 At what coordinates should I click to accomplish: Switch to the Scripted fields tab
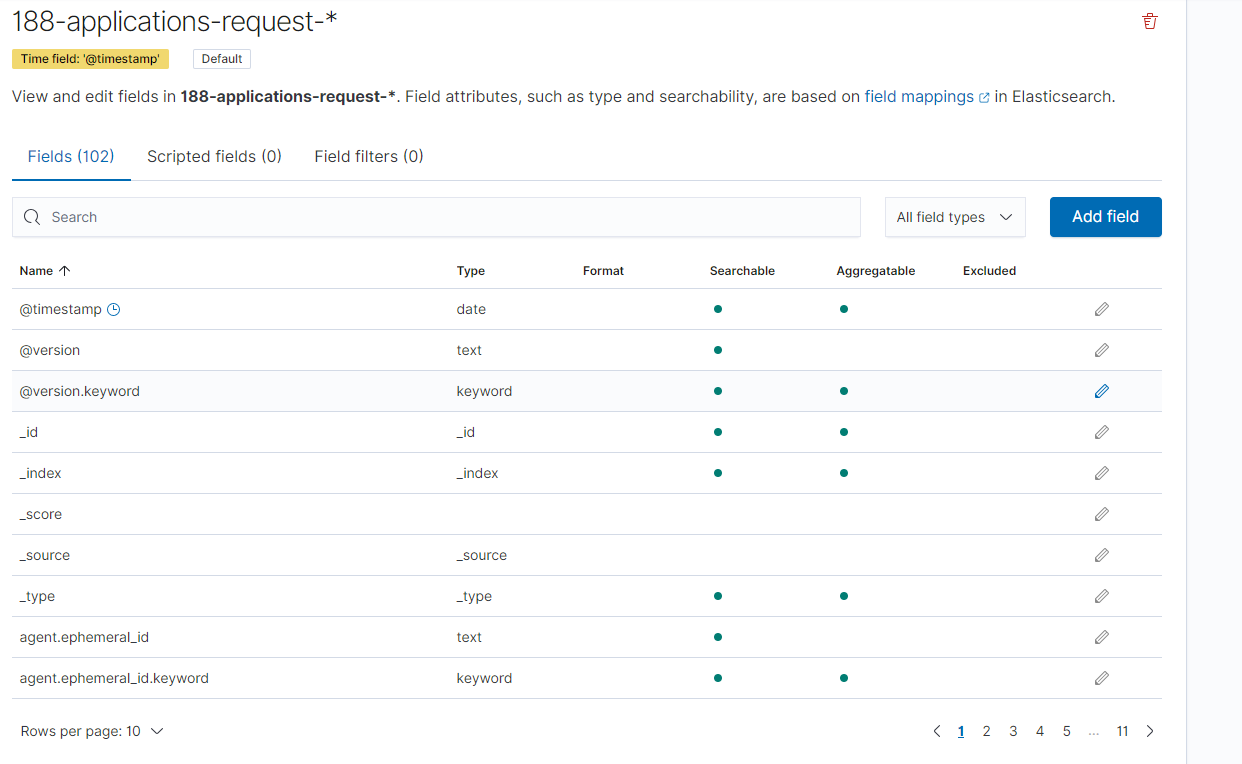pyautogui.click(x=214, y=157)
